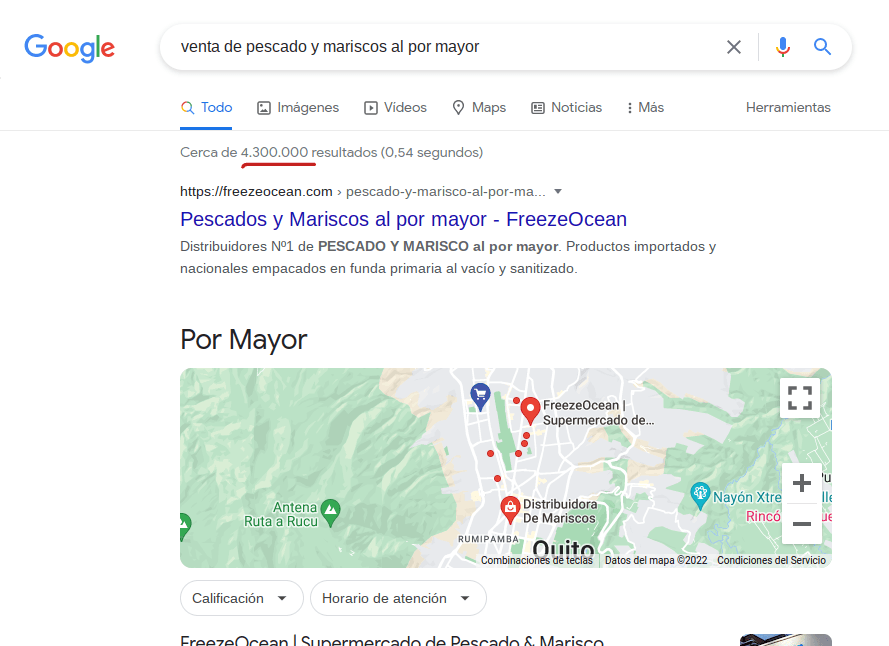Viewport: 889px width, 646px height.
Task: Open FreezeOcean Supermercado de Pescado listing
Action: pos(392,641)
